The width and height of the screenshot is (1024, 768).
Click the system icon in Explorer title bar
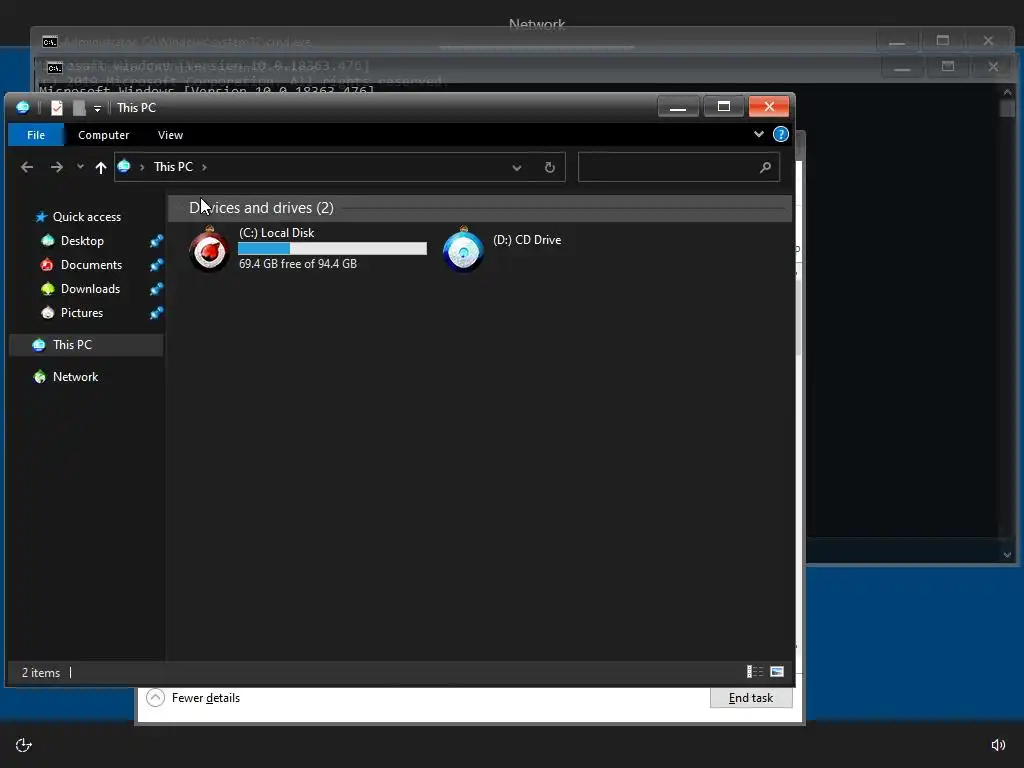click(23, 108)
